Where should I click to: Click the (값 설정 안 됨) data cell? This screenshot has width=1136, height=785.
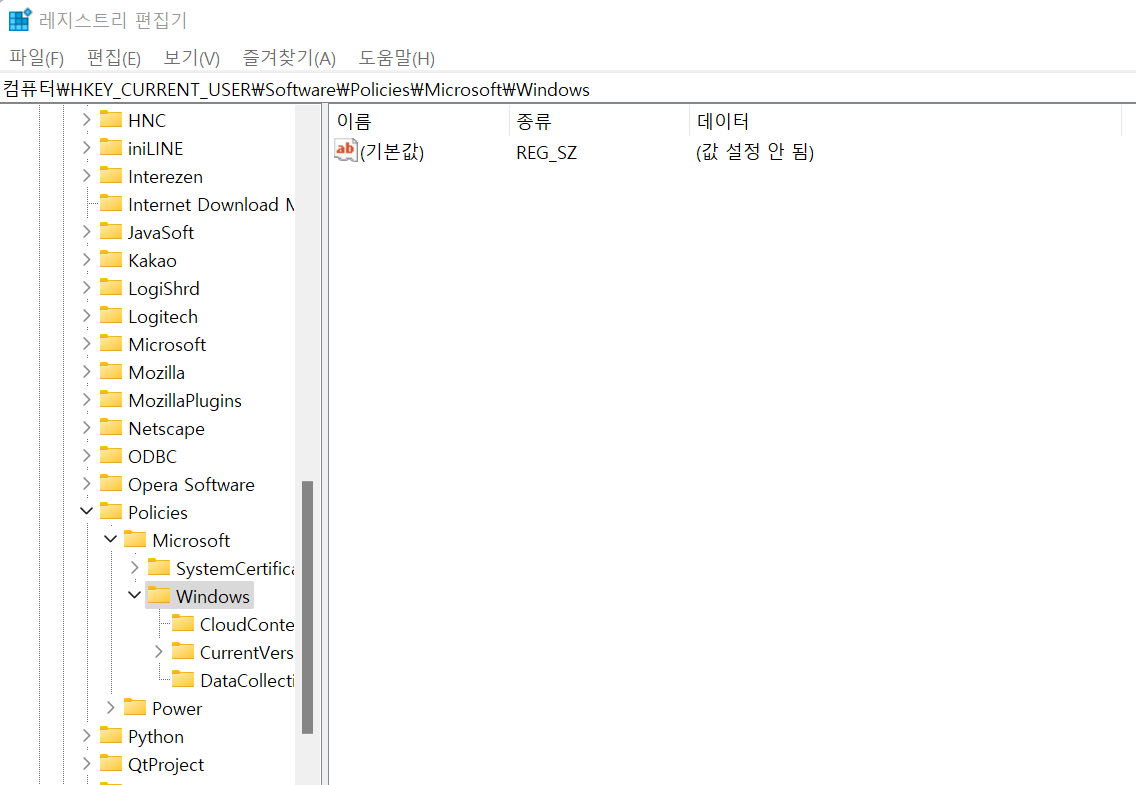[x=755, y=152]
